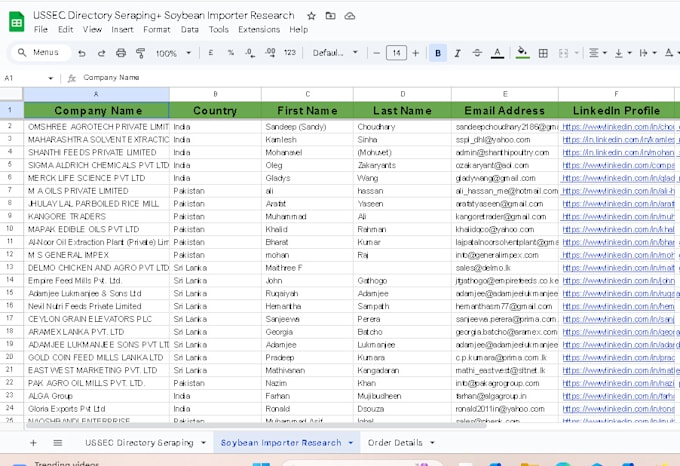Open USSEC Directory Scraping tab options arrow
The image size is (680, 466).
(203, 443)
